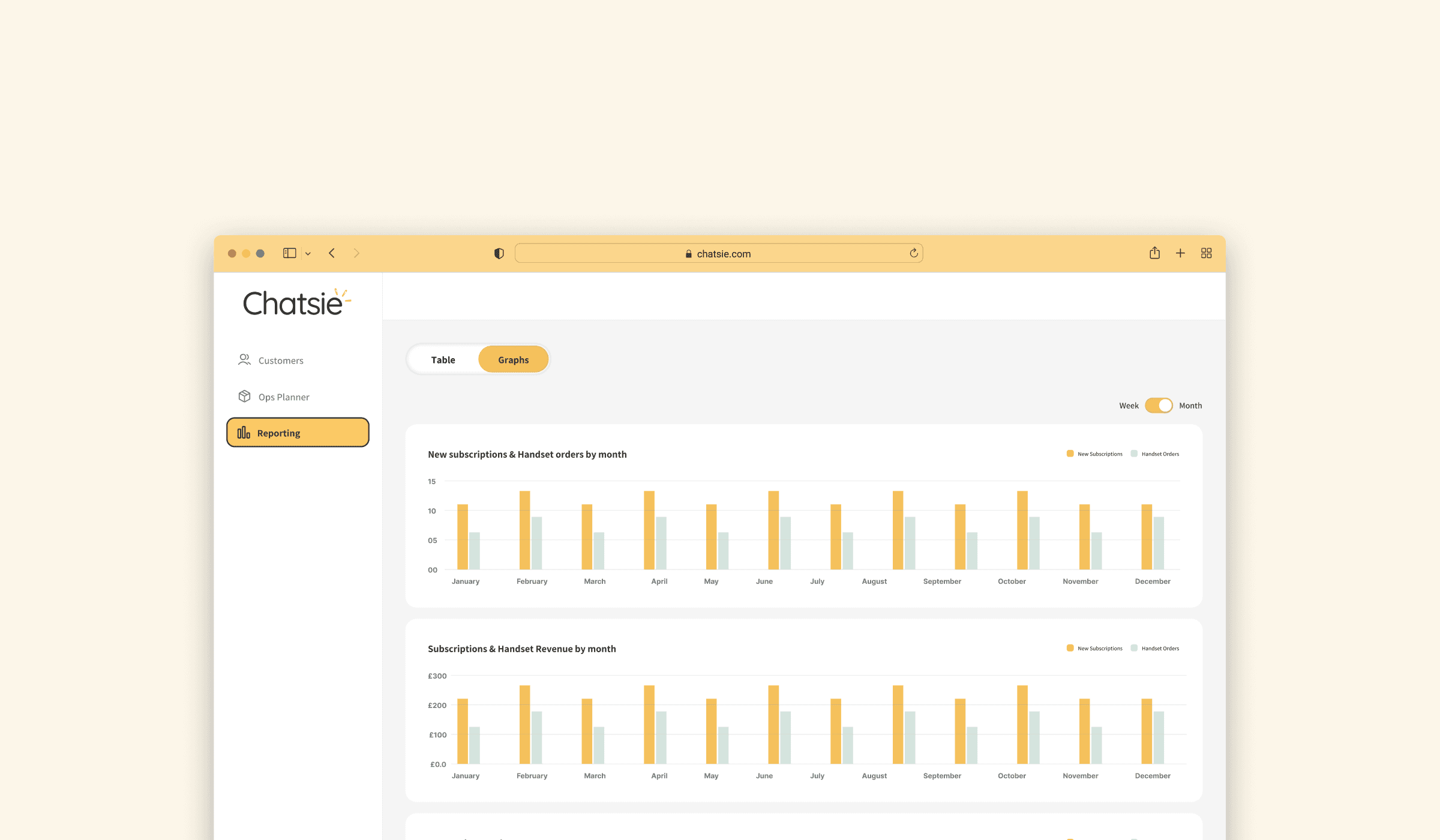This screenshot has width=1440, height=840.
Task: Click the Reporting bar chart icon
Action: pos(244,433)
